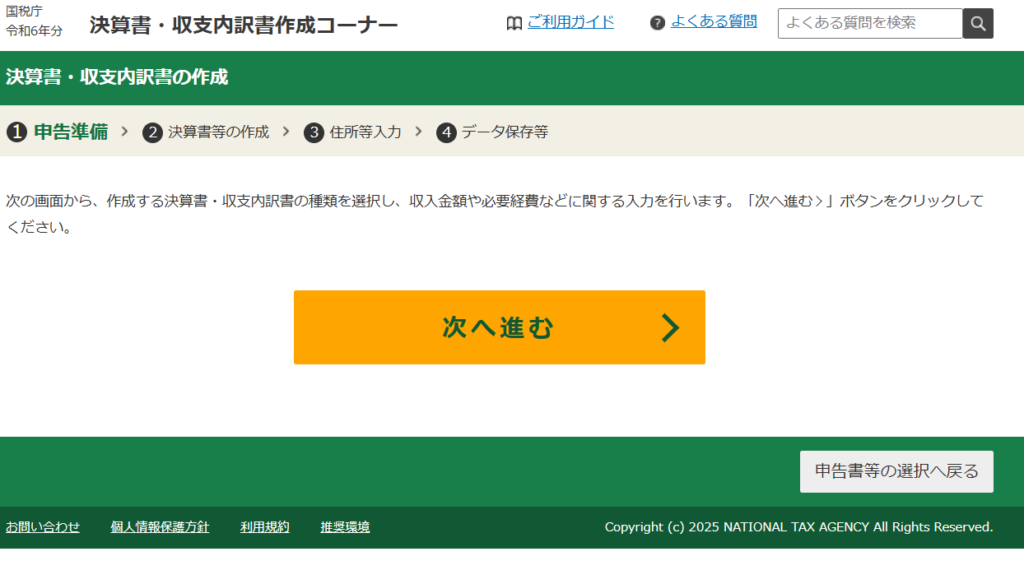Click the arrow chevron on the orange button
Viewport: 1024px width, 570px height.
tap(670, 327)
